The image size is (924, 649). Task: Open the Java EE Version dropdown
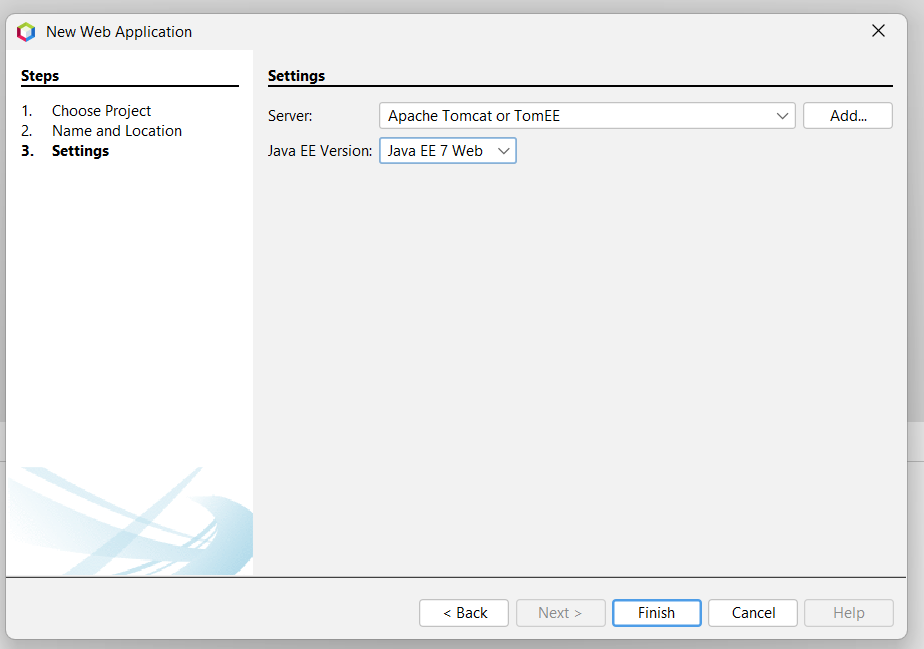[x=448, y=151]
